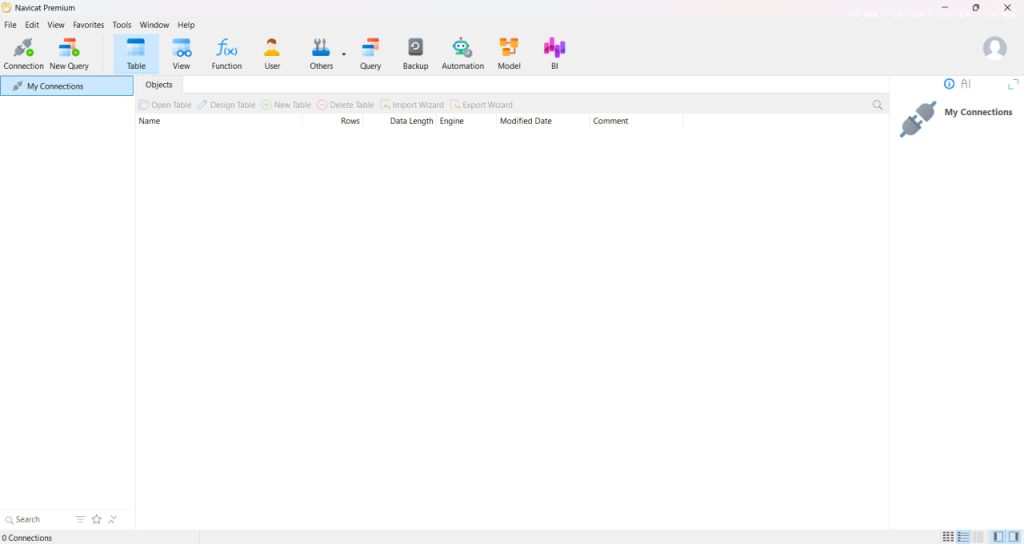Sort by the Rows column header

[332, 121]
